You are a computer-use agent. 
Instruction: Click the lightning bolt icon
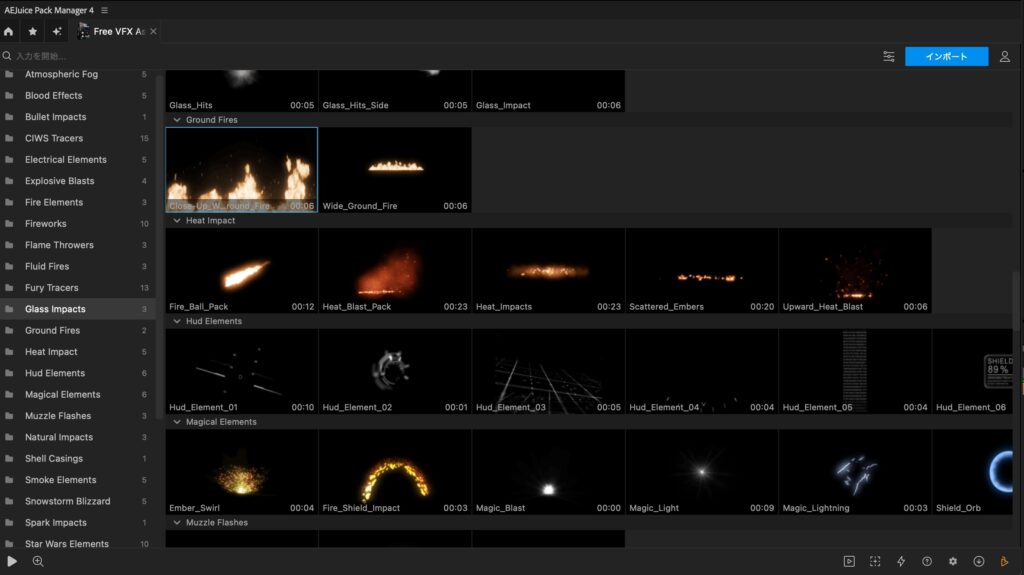tap(901, 561)
